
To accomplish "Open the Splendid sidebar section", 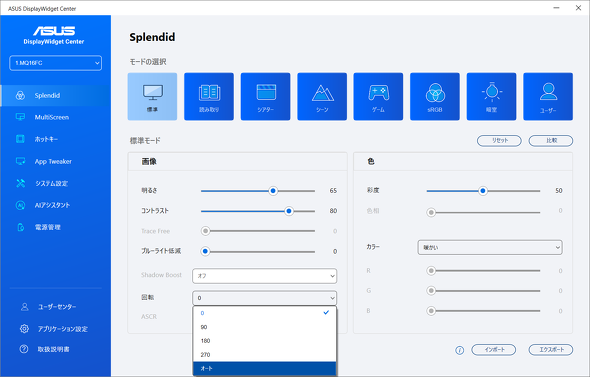I will (x=55, y=96).
